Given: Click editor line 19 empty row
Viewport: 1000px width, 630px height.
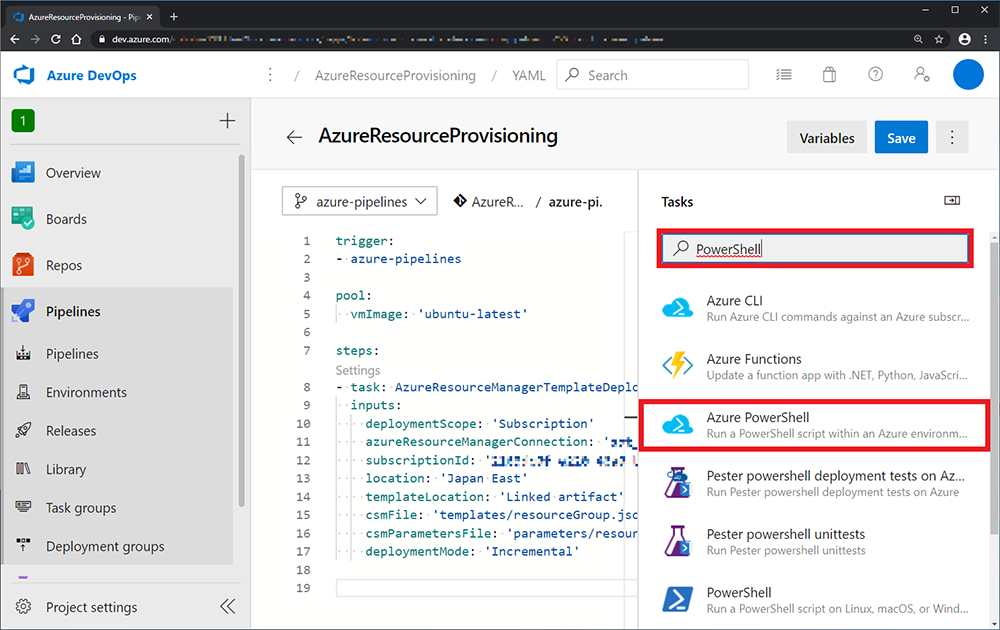Looking at the screenshot, I should pos(486,588).
